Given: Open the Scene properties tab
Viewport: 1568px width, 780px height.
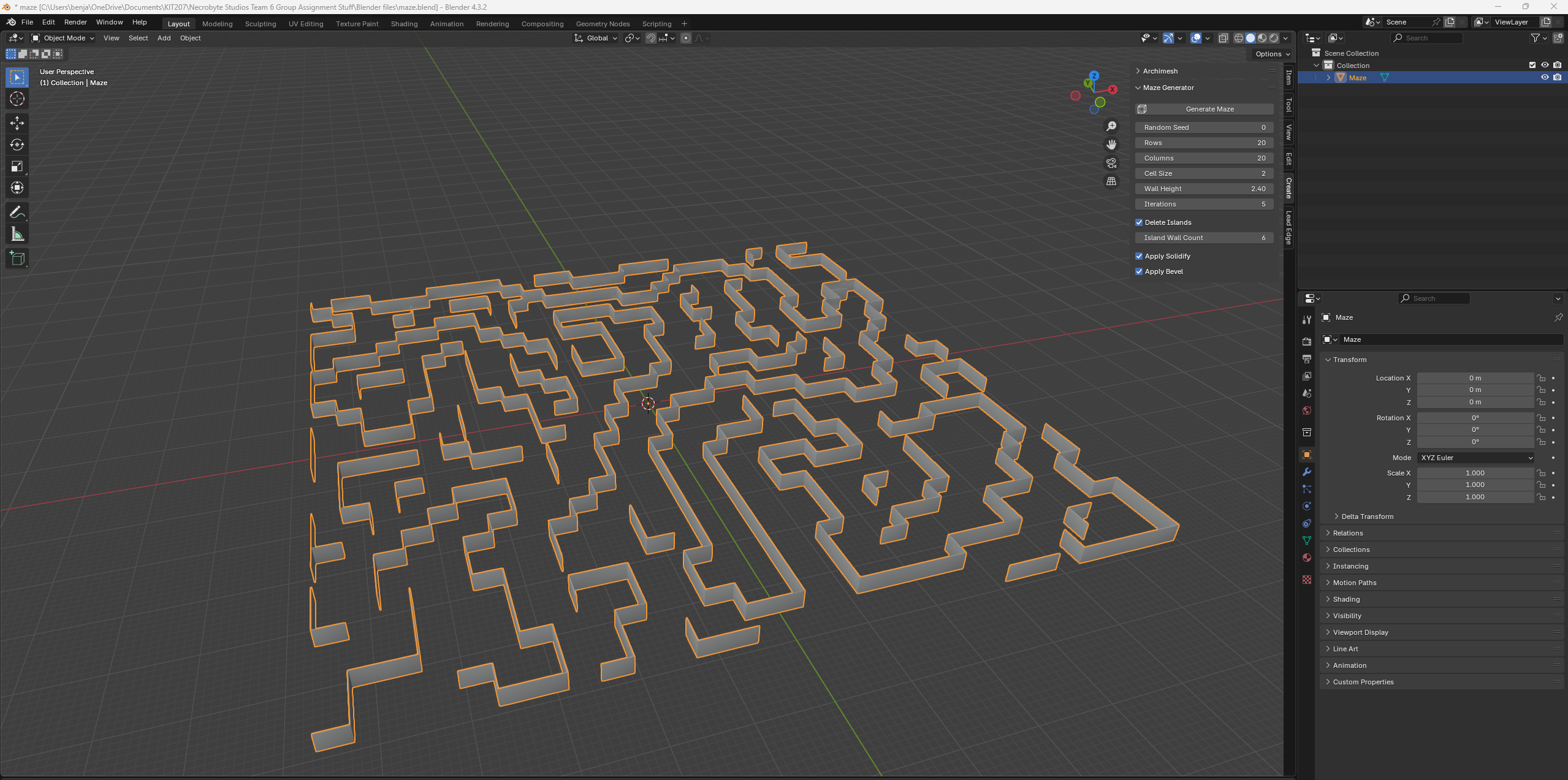Looking at the screenshot, I should [x=1307, y=393].
